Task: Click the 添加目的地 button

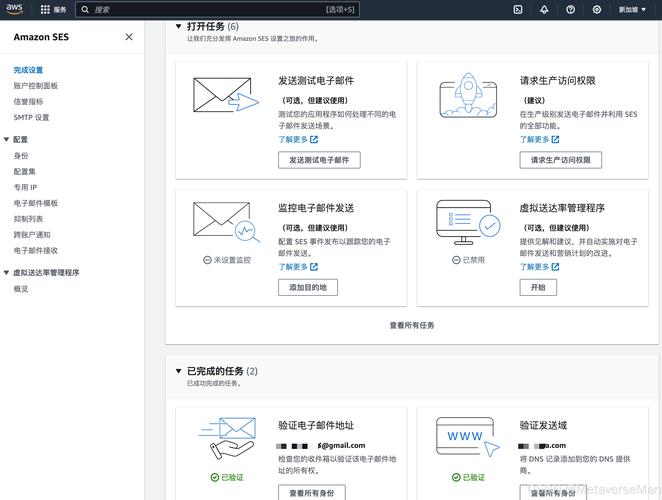Action: (x=308, y=288)
